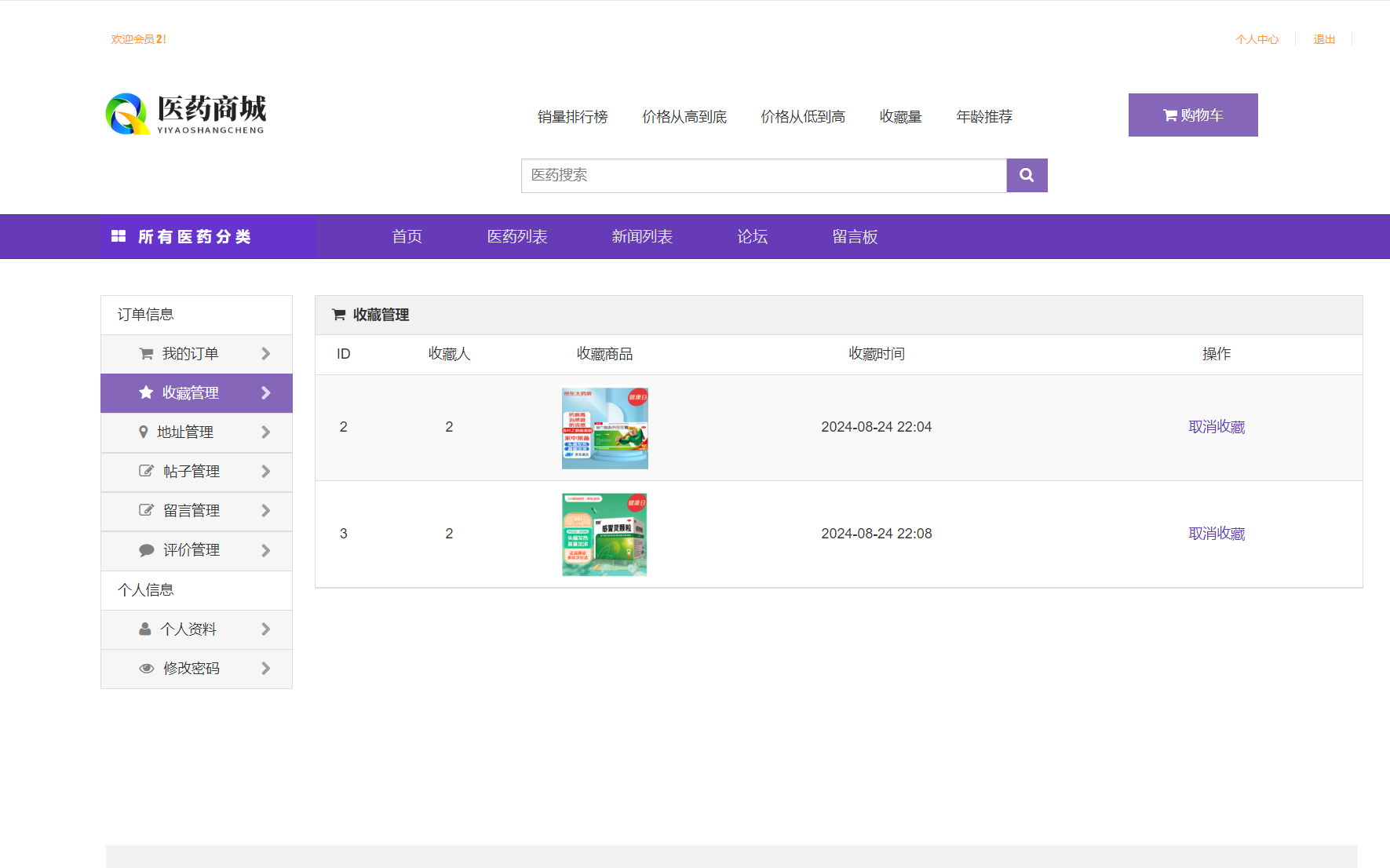Image resolution: width=1390 pixels, height=868 pixels.
Task: Click the 收藏人 column header
Action: [449, 354]
